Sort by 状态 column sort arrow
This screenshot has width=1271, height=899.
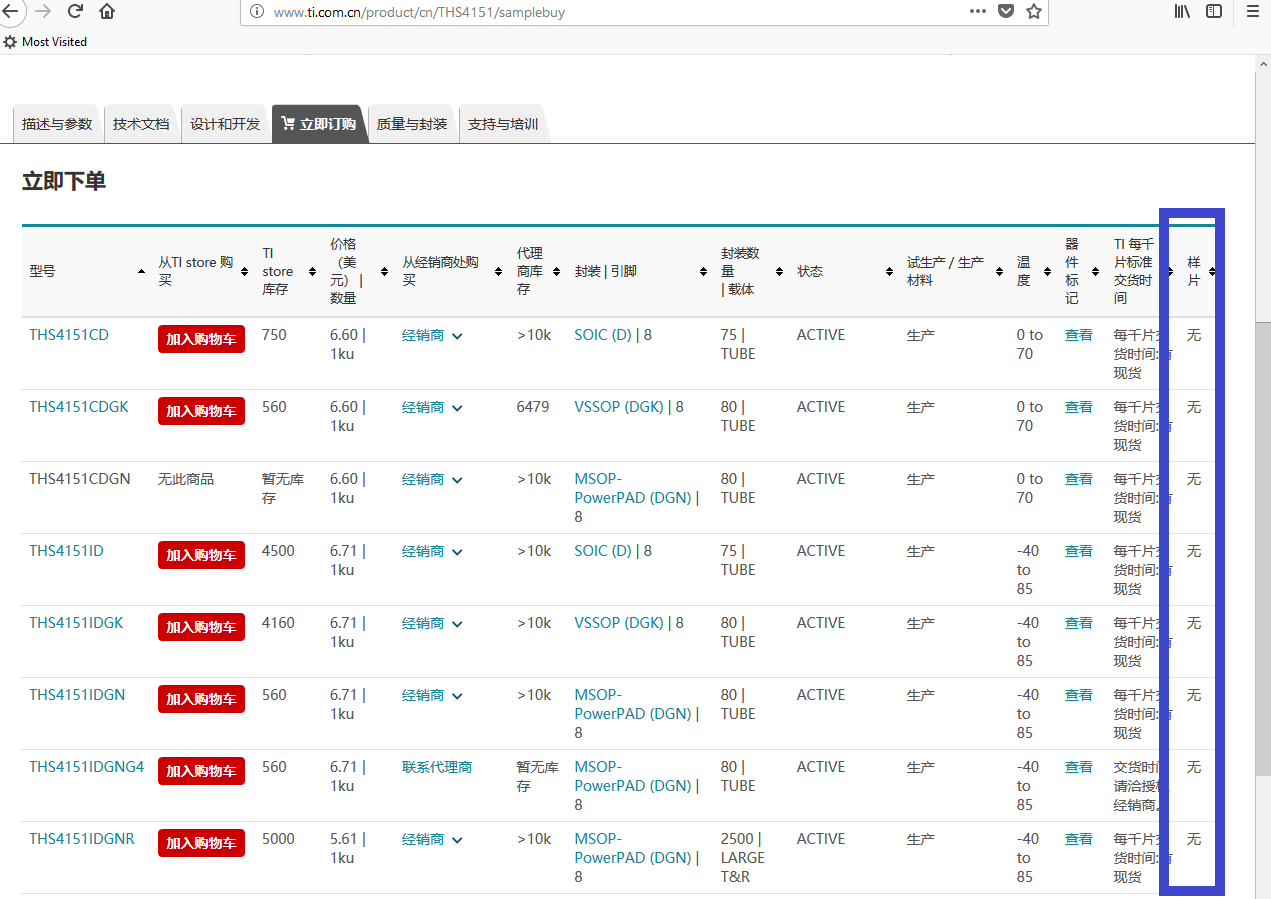click(889, 272)
